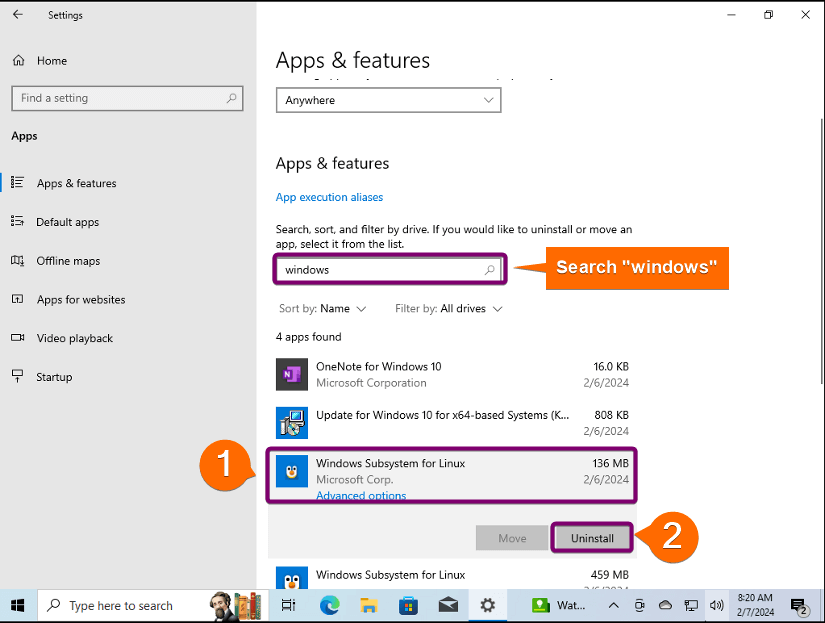Restore down the Settings window
825x623 pixels.
click(x=768, y=15)
